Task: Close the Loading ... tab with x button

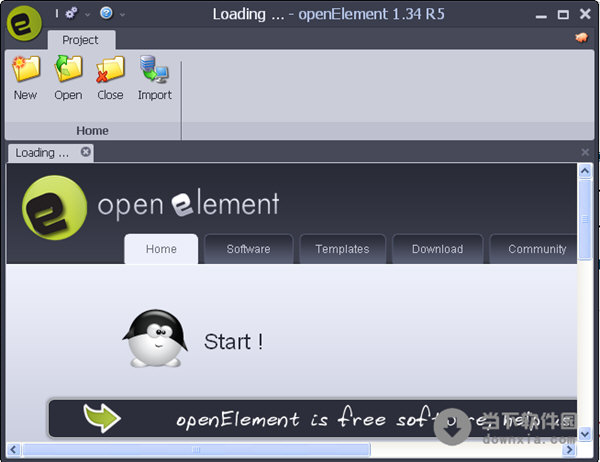Action: 86,152
